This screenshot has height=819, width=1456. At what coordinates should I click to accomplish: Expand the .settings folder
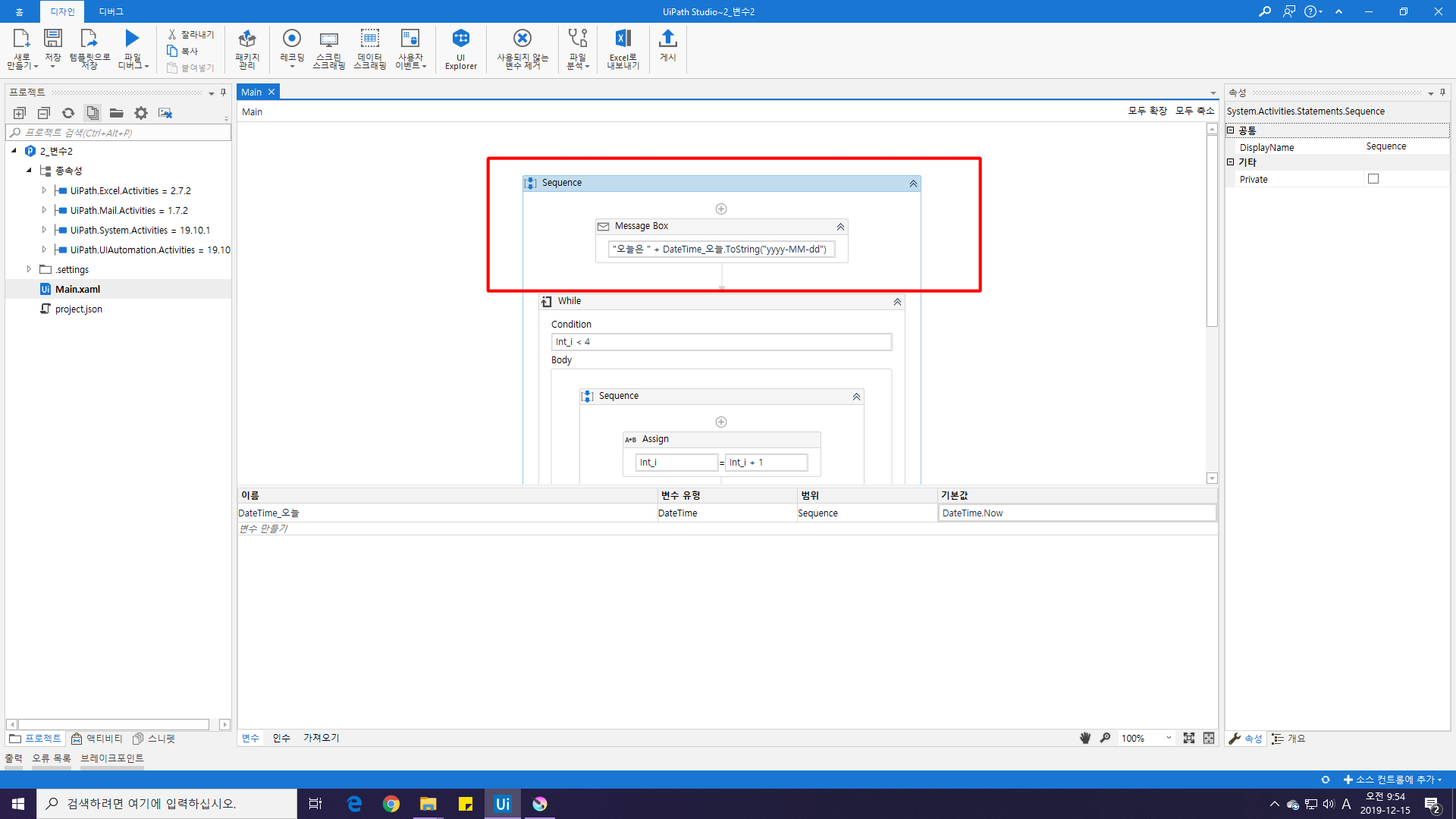(29, 269)
